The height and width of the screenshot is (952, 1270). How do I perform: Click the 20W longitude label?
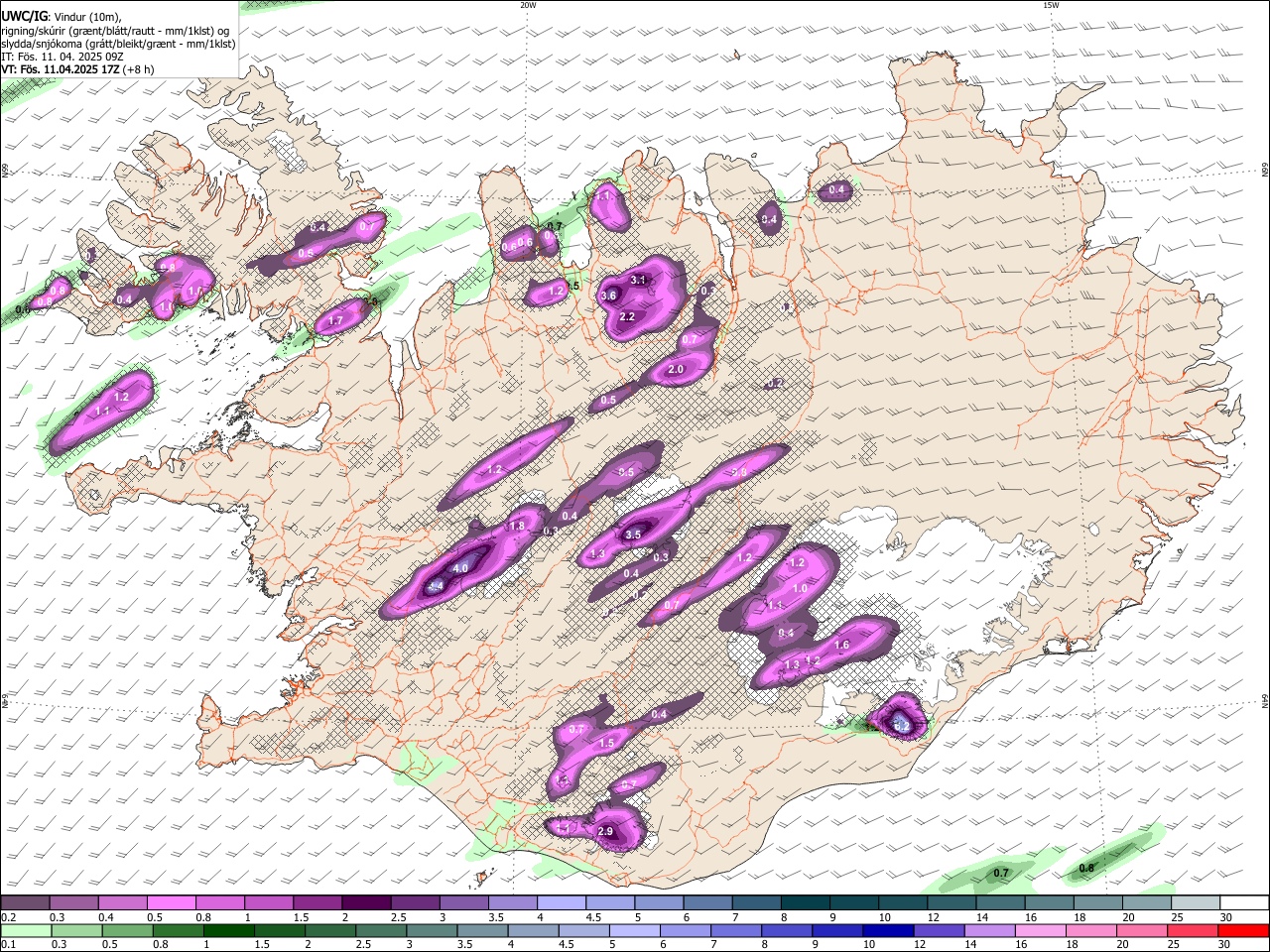528,5
